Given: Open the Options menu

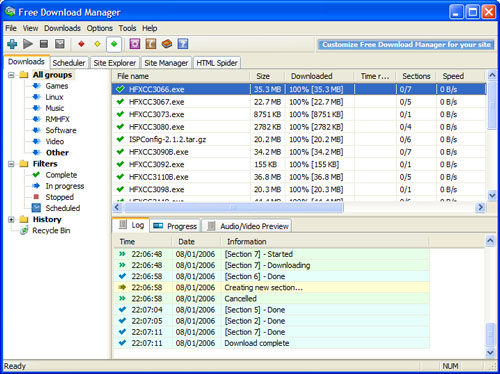Looking at the screenshot, I should (100, 28).
